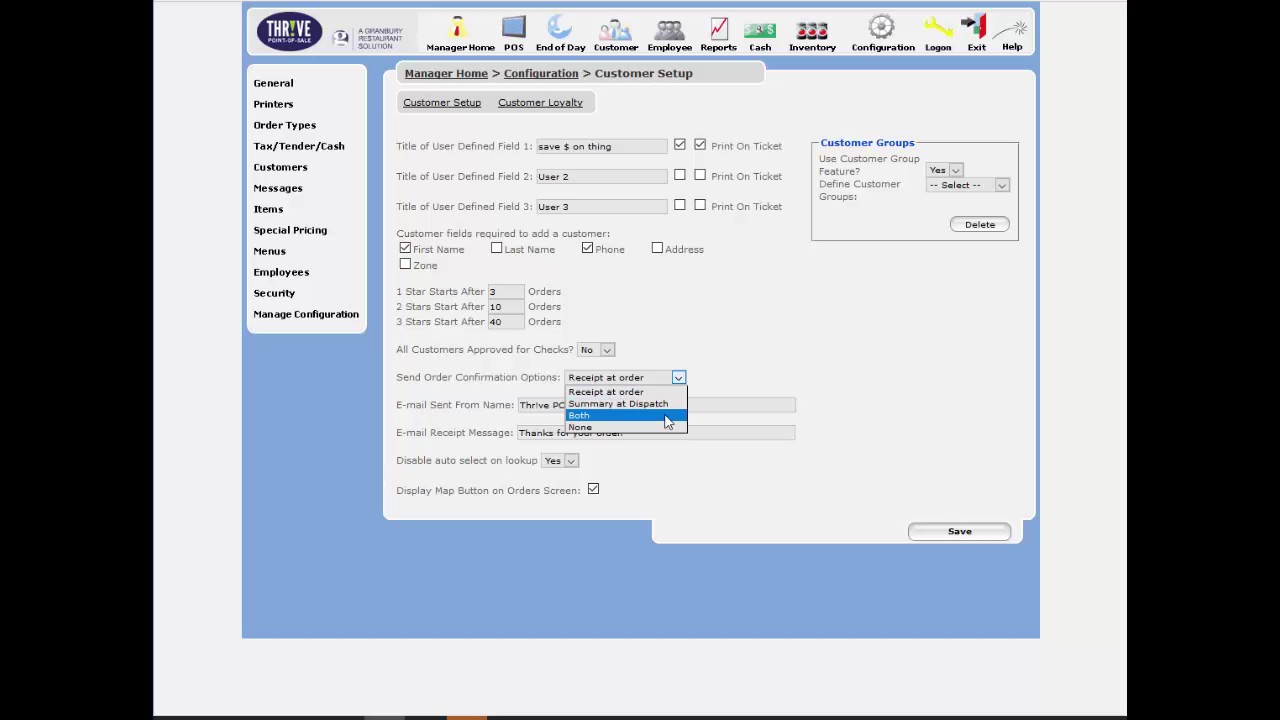Open Special Pricing in the left sidebar
This screenshot has height=720, width=1280.
coord(290,230)
